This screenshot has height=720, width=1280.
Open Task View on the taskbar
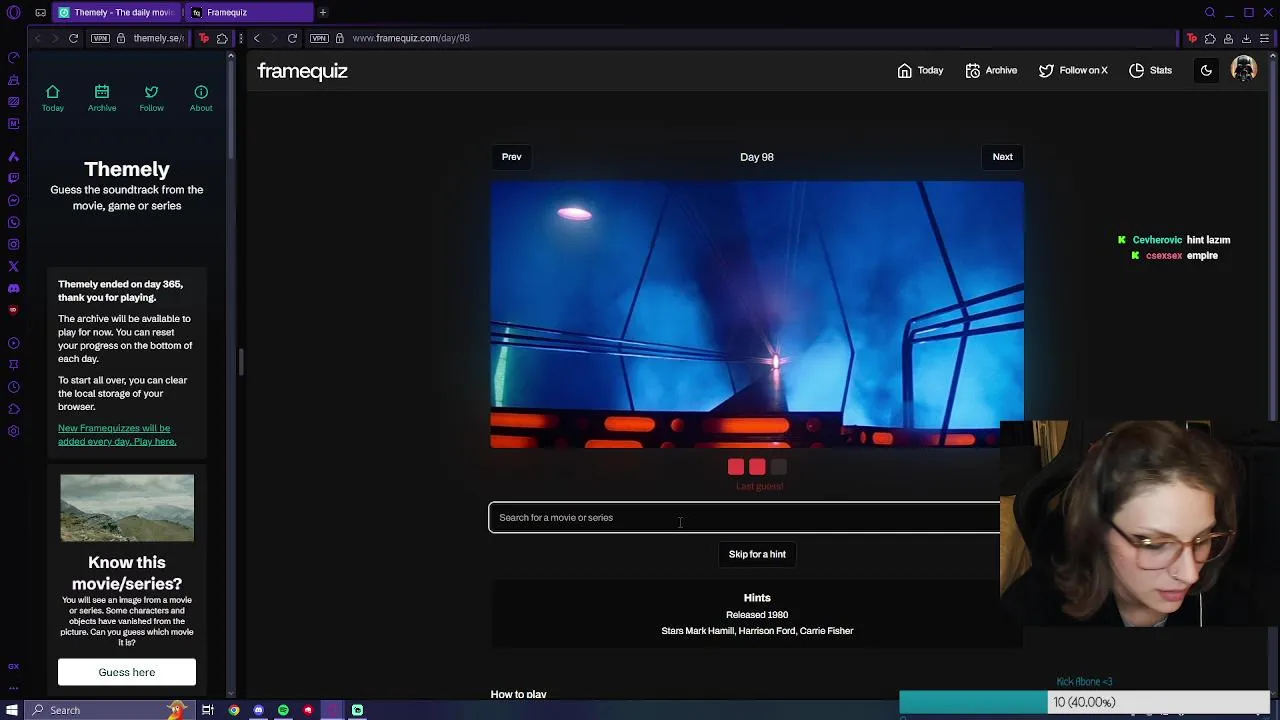[208, 710]
